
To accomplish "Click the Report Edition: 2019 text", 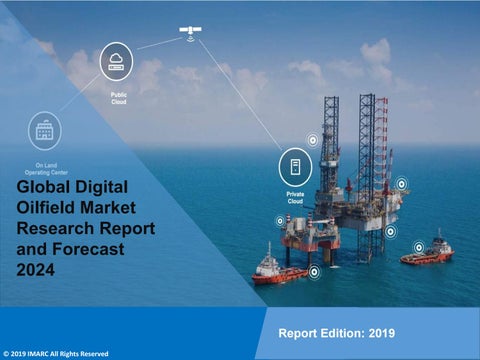I will (337, 333).
